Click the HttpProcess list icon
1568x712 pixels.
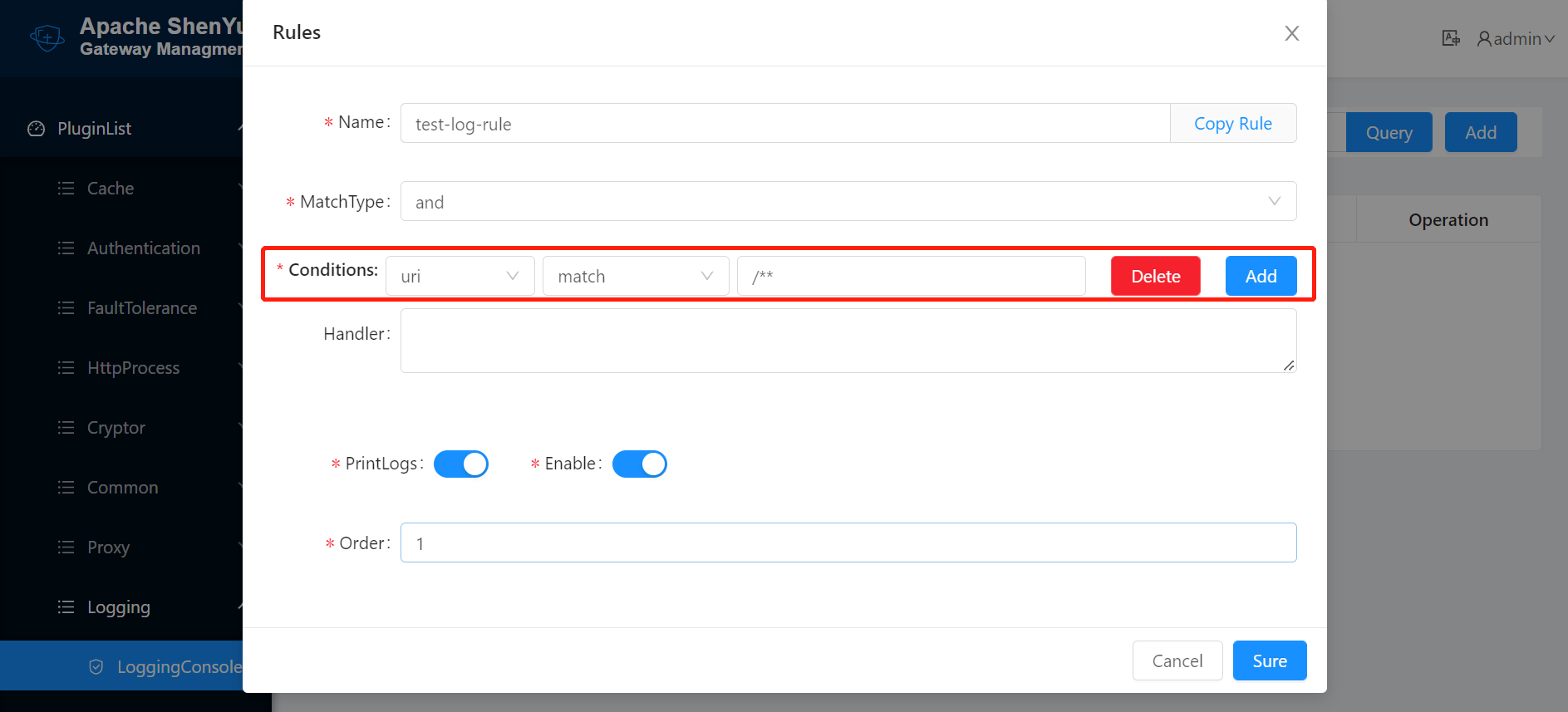click(x=66, y=368)
